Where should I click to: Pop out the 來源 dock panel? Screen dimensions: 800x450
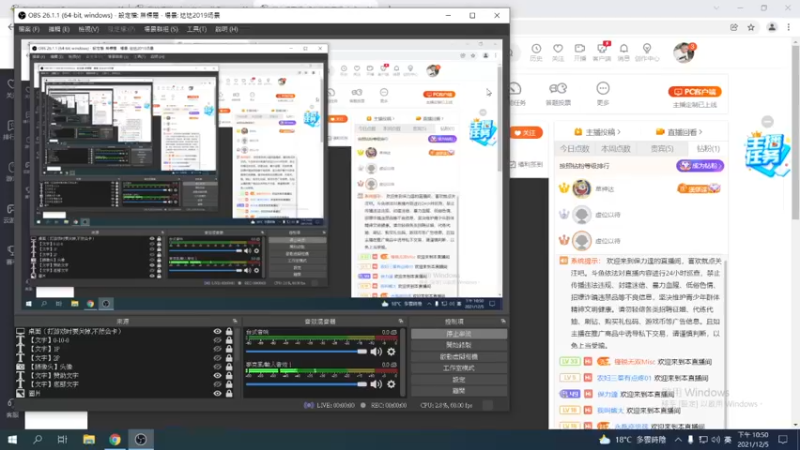[x=235, y=321]
